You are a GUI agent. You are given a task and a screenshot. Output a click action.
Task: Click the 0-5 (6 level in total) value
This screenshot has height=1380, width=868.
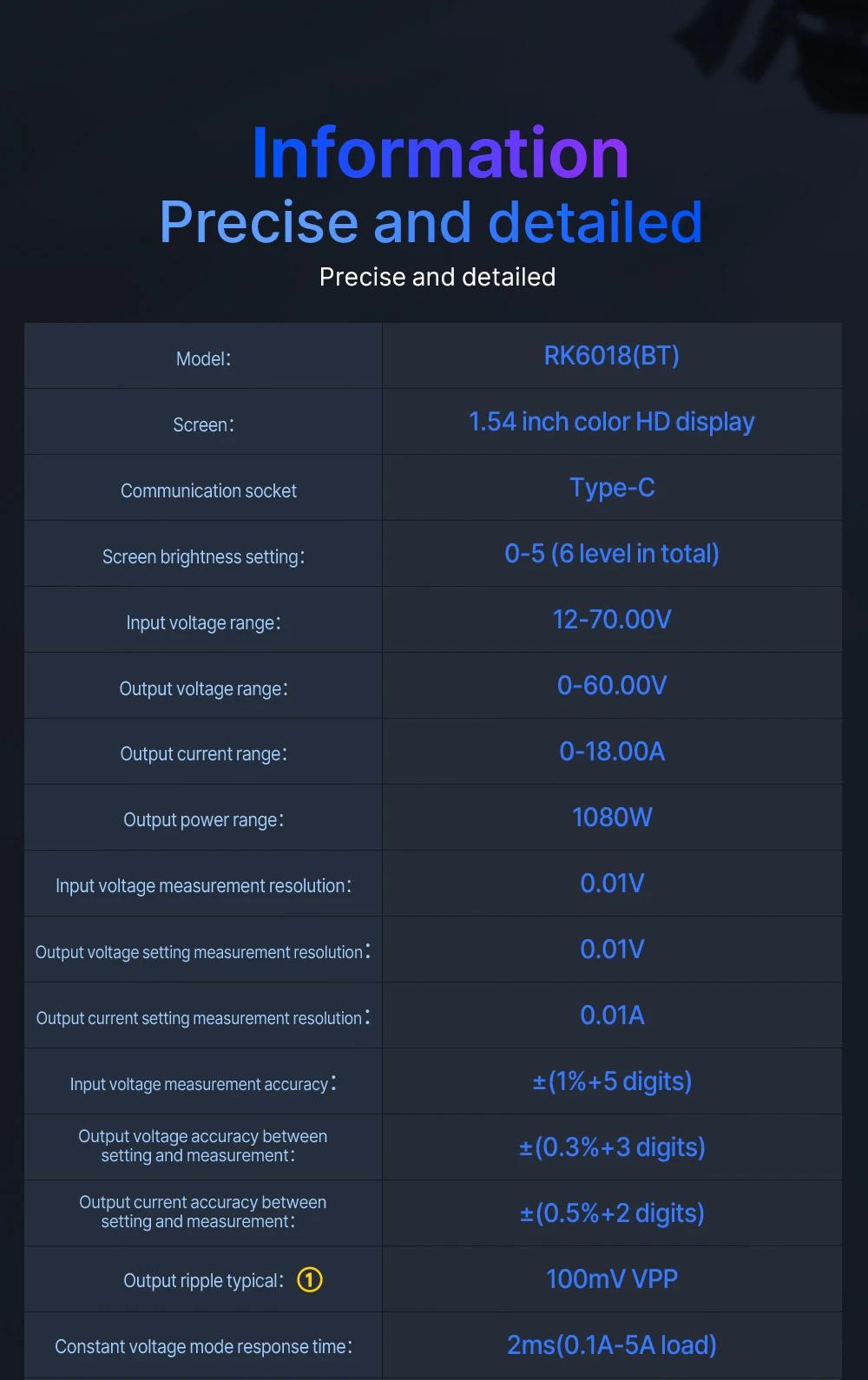tap(612, 554)
